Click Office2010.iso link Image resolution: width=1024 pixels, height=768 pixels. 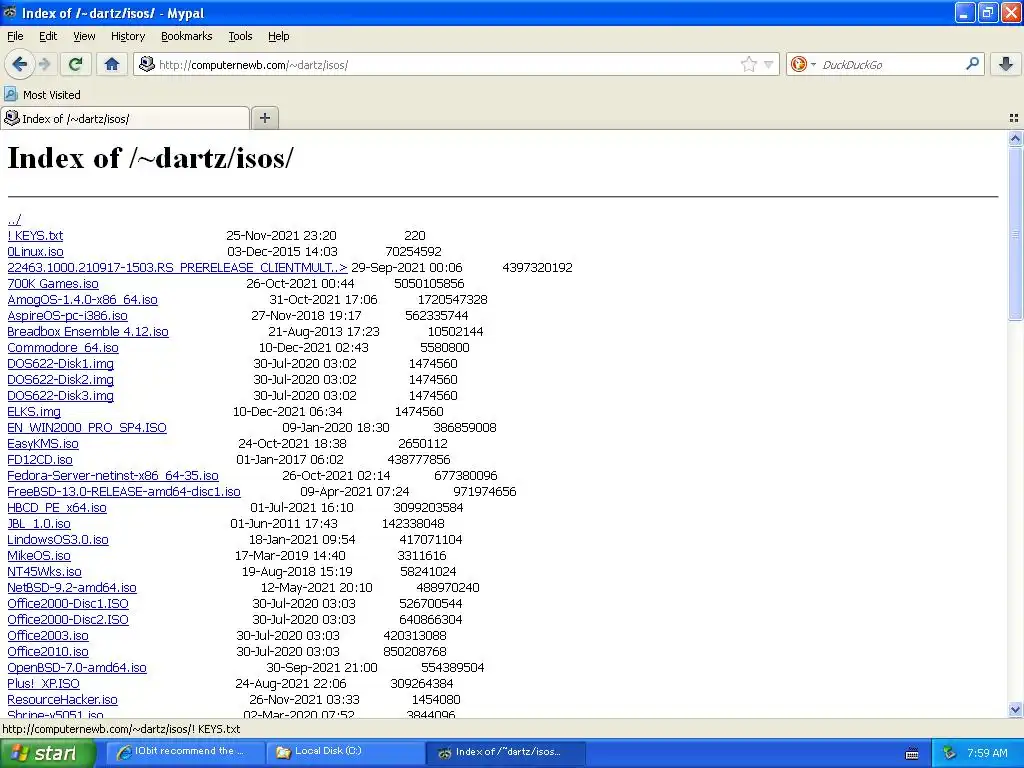point(48,651)
